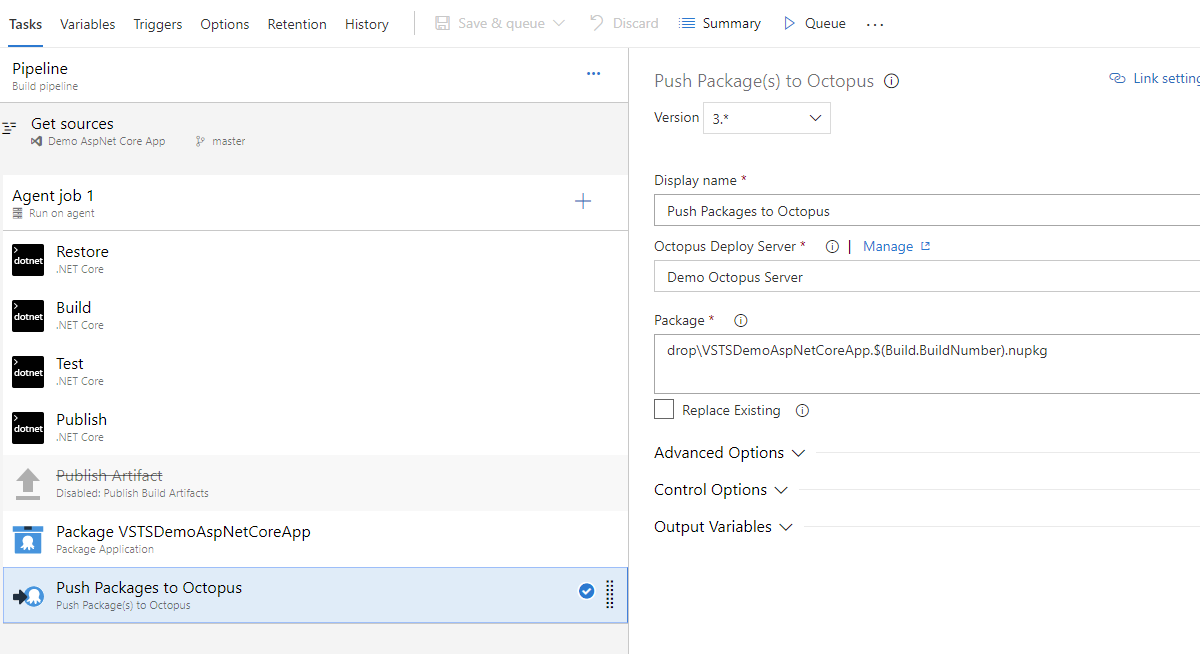Select the Restore .NET Core task

tap(82, 258)
